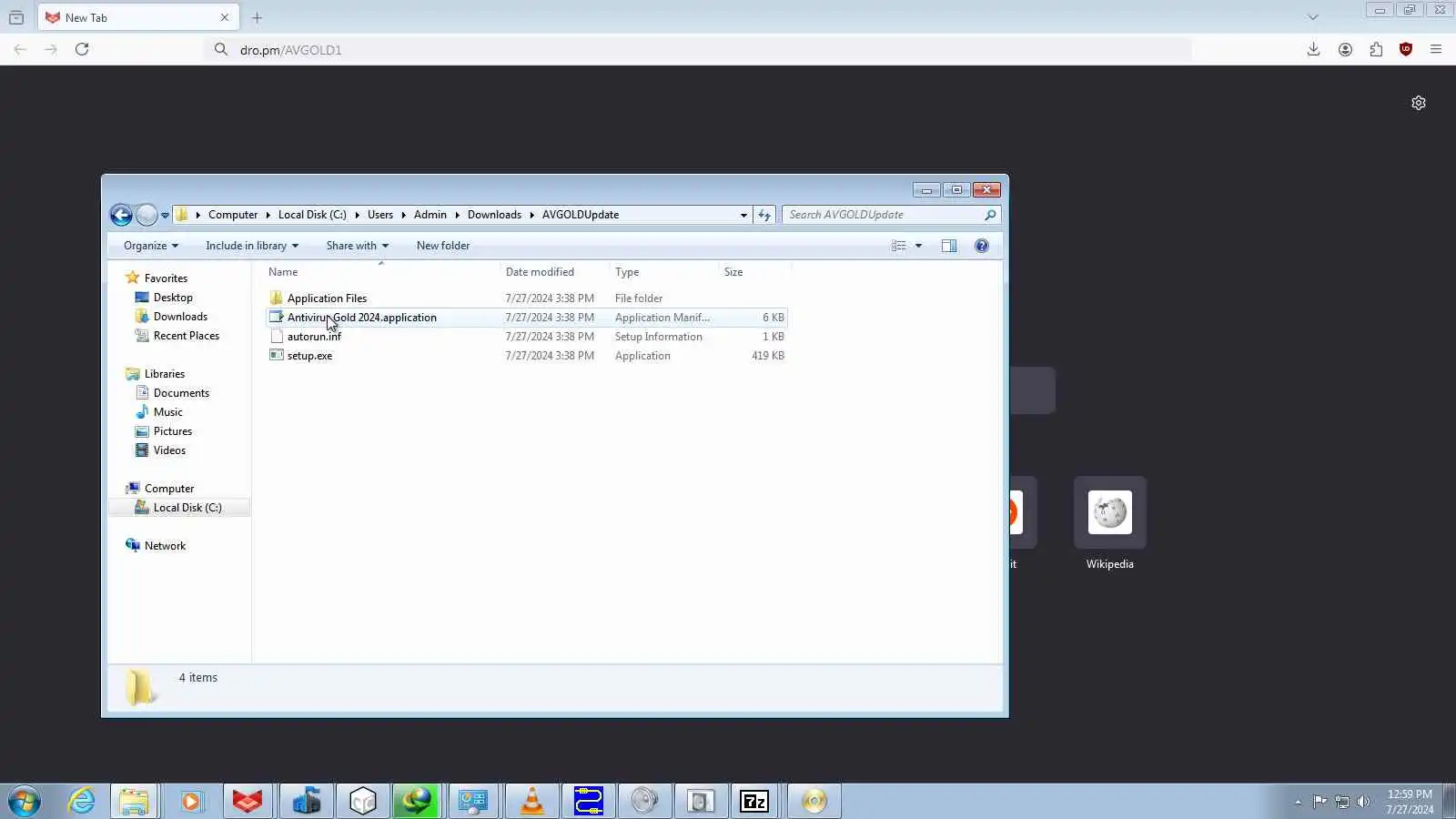
Task: Click the Explorer forward navigation button
Action: point(147,215)
